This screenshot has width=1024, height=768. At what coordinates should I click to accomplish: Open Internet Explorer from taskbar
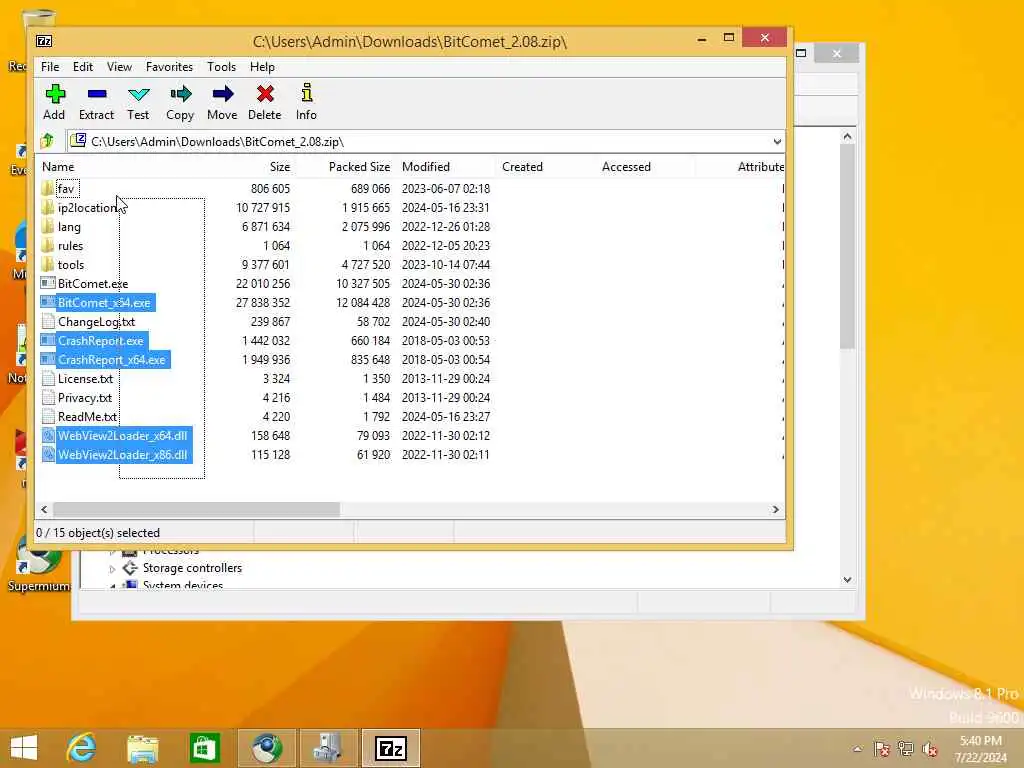tap(82, 748)
